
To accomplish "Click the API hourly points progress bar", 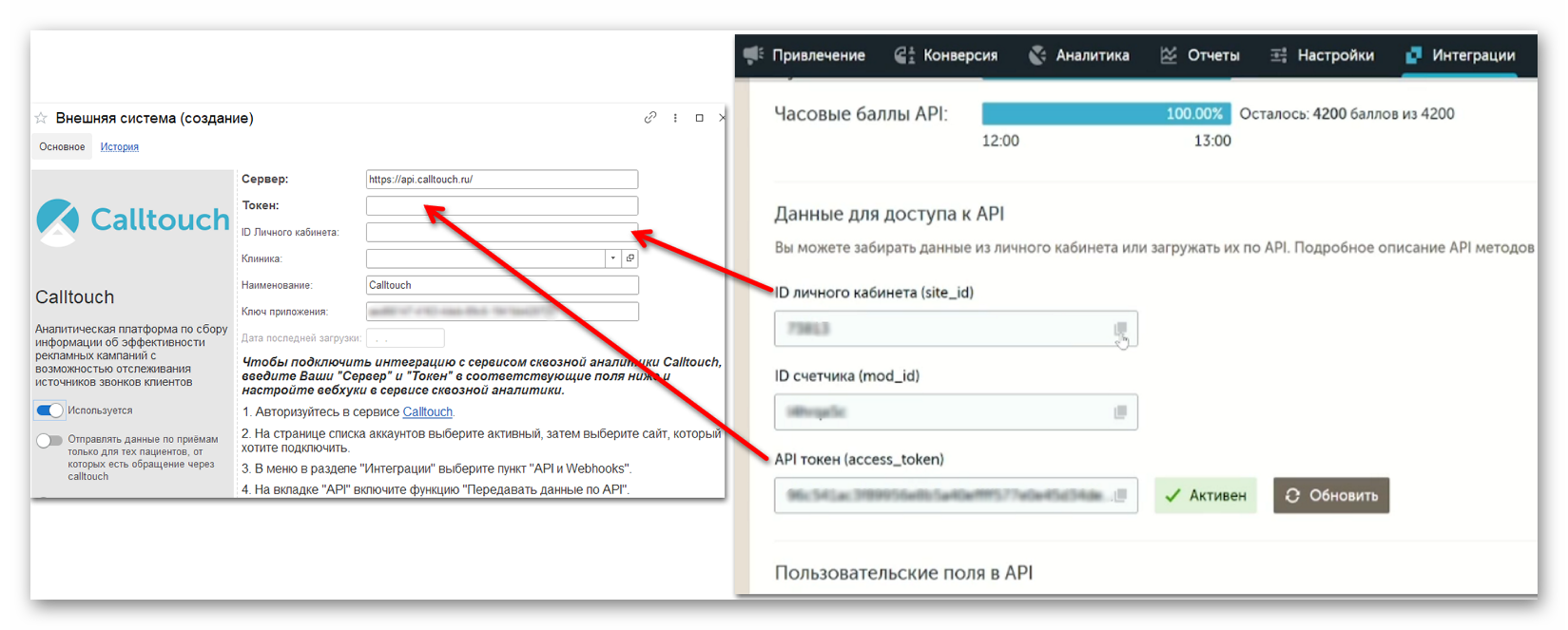I will pyautogui.click(x=1106, y=114).
